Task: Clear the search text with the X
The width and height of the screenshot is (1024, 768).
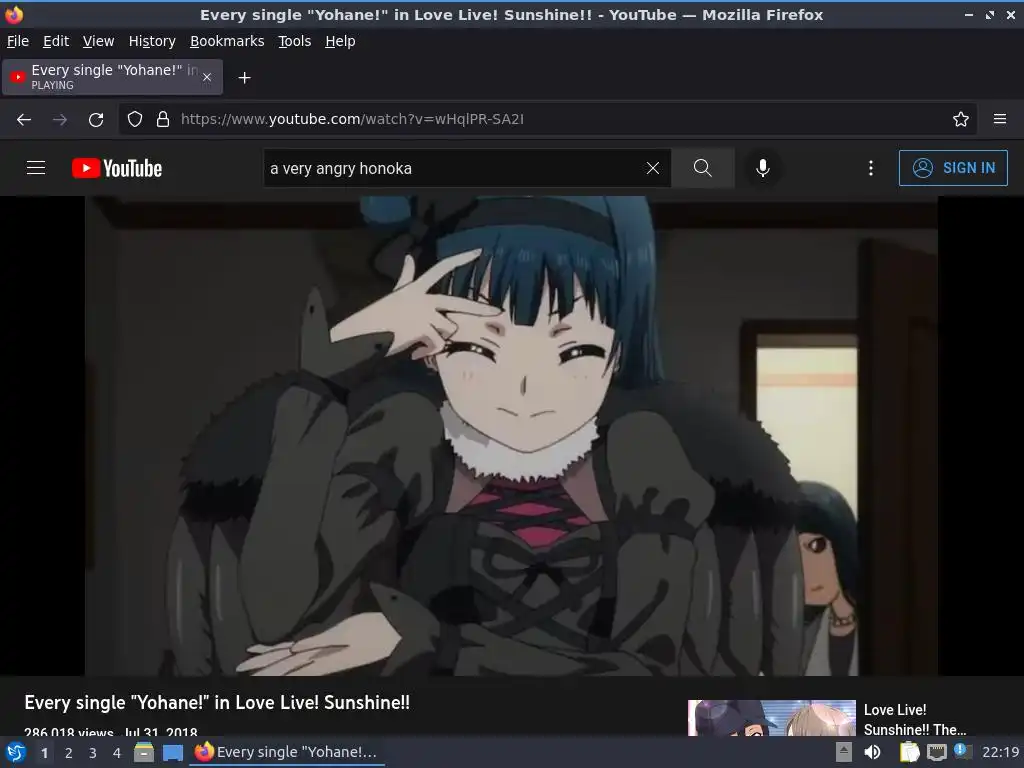Action: pyautogui.click(x=652, y=168)
